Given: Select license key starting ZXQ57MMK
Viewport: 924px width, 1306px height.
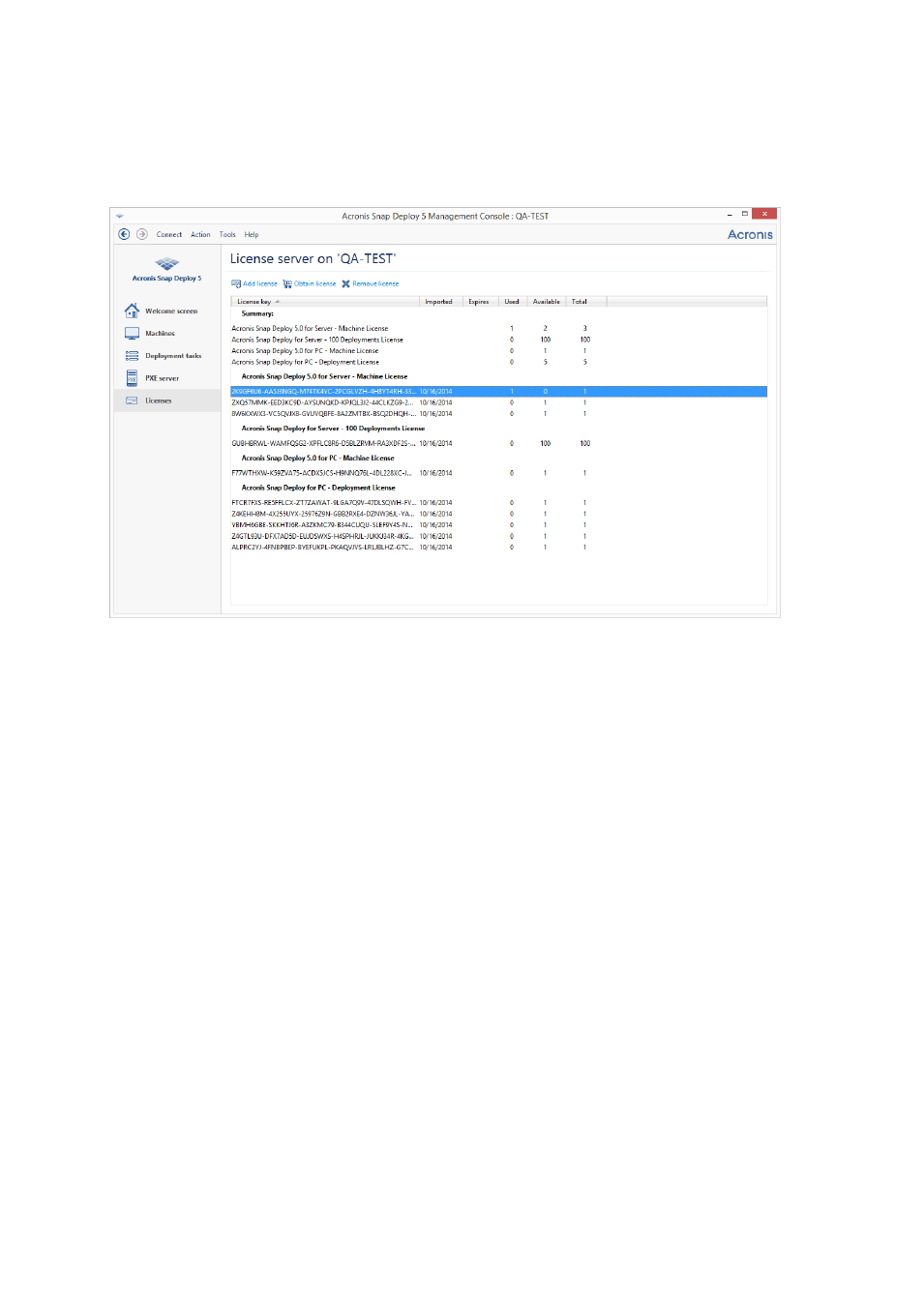Looking at the screenshot, I should tap(498, 402).
